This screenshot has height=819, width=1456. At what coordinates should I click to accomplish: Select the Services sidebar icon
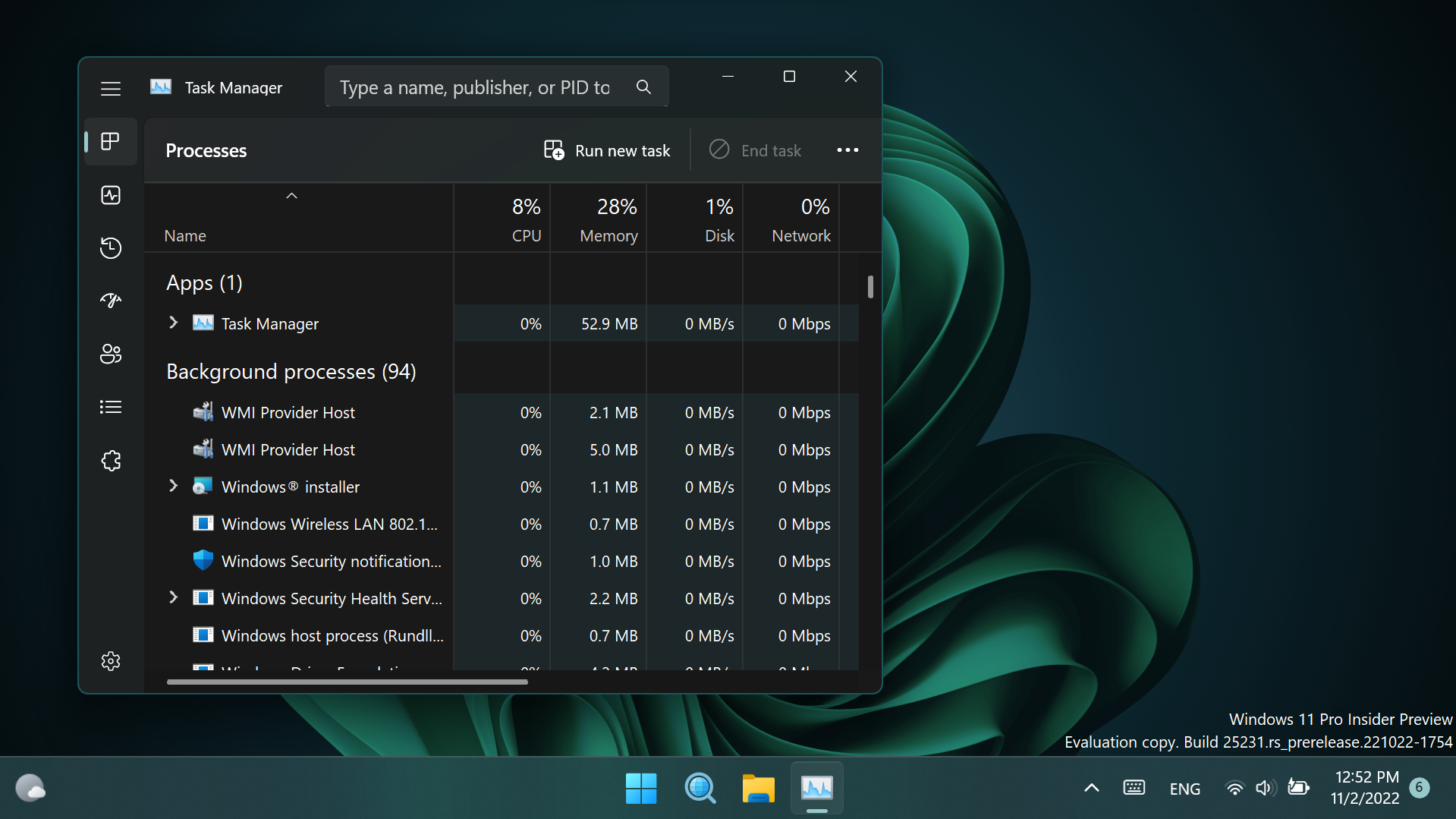point(110,460)
